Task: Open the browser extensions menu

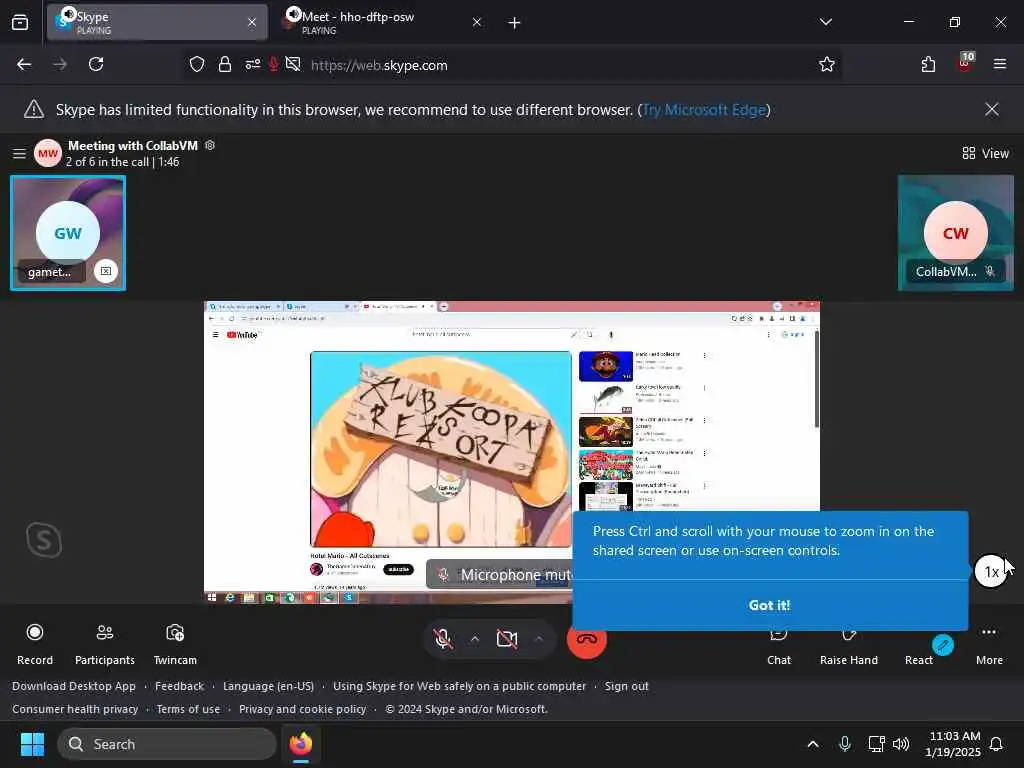Action: pyautogui.click(x=928, y=64)
